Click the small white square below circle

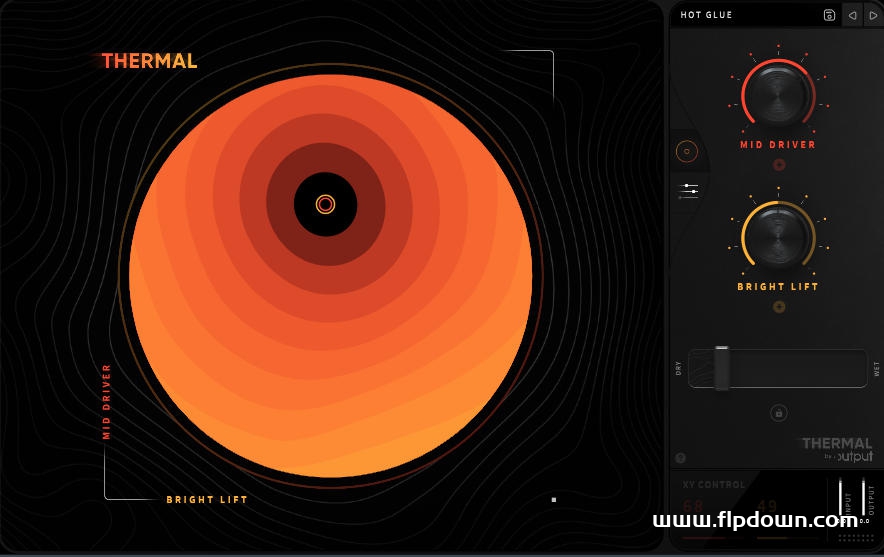point(554,499)
